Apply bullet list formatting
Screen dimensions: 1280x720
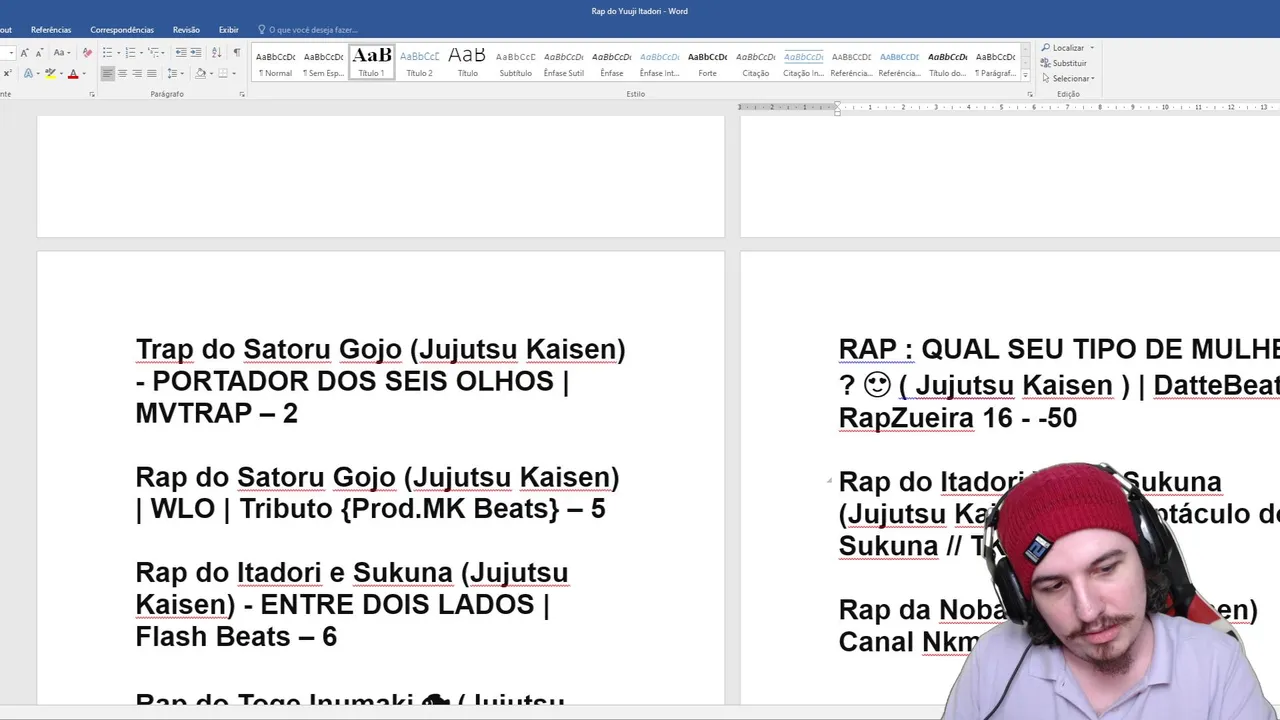coord(107,52)
